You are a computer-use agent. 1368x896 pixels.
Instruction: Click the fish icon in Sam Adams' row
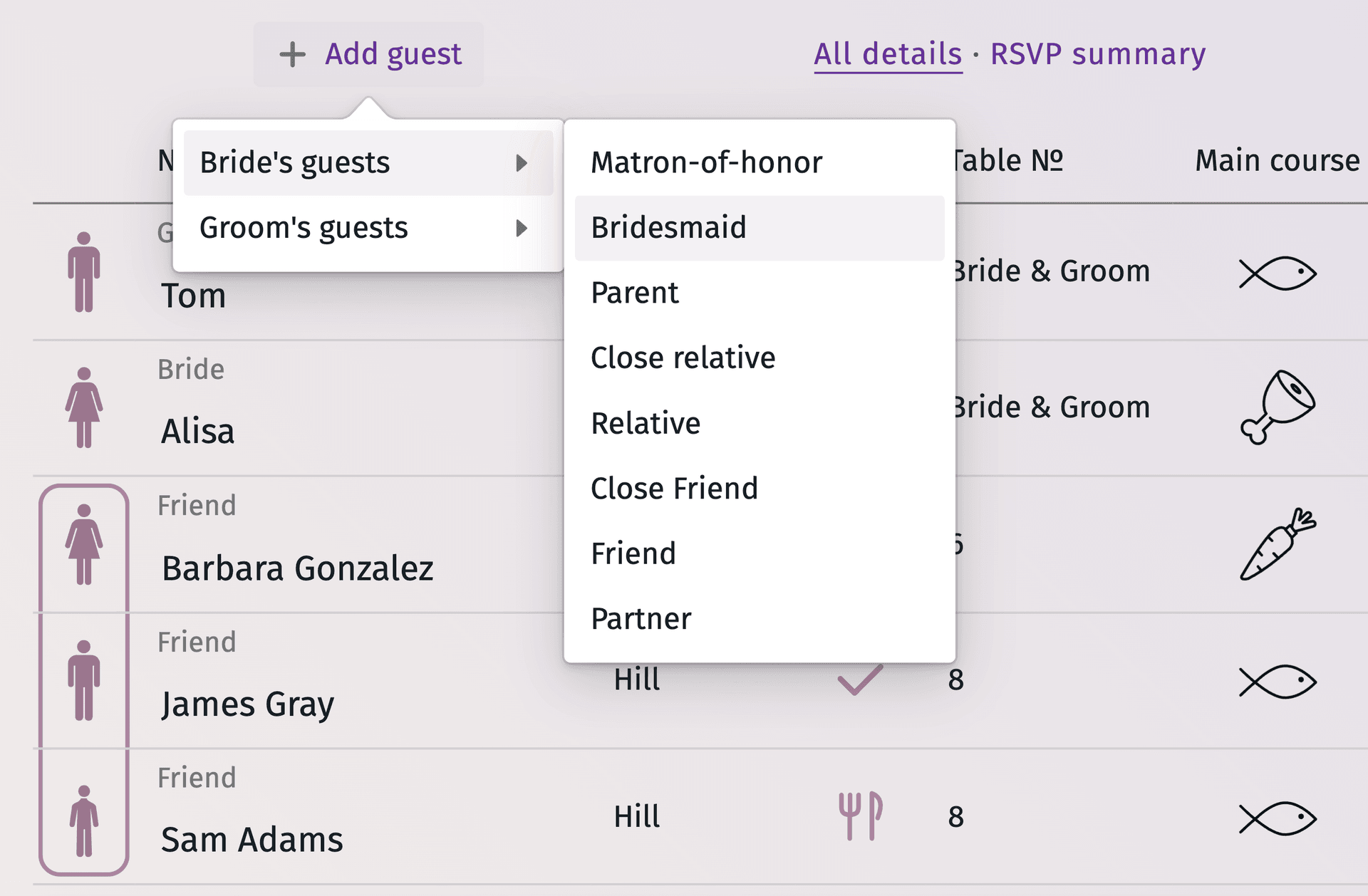pyautogui.click(x=1279, y=817)
